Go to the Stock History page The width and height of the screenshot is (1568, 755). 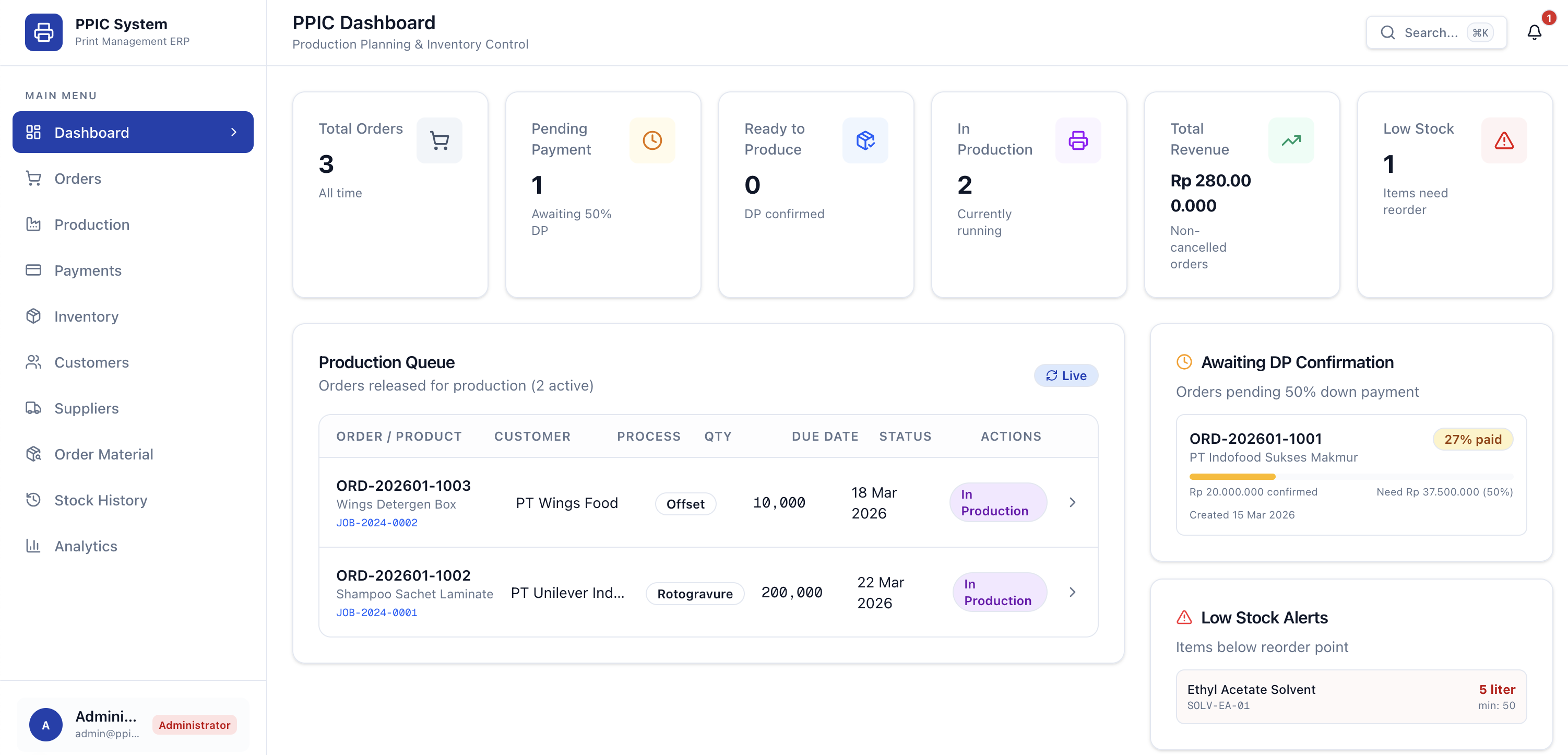pyautogui.click(x=133, y=500)
